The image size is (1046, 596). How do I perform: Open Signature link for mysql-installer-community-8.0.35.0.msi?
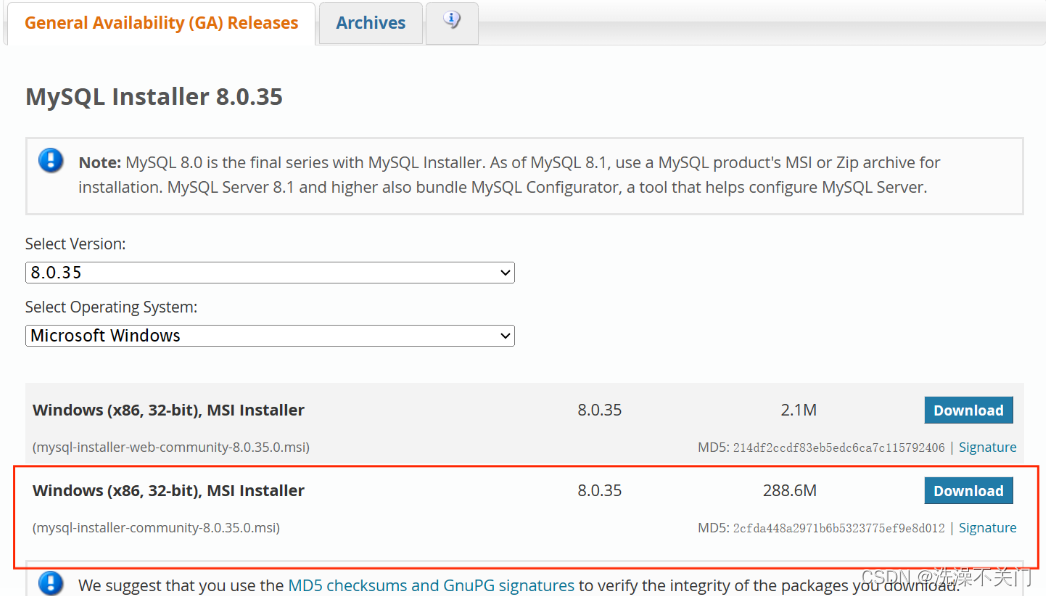point(987,528)
